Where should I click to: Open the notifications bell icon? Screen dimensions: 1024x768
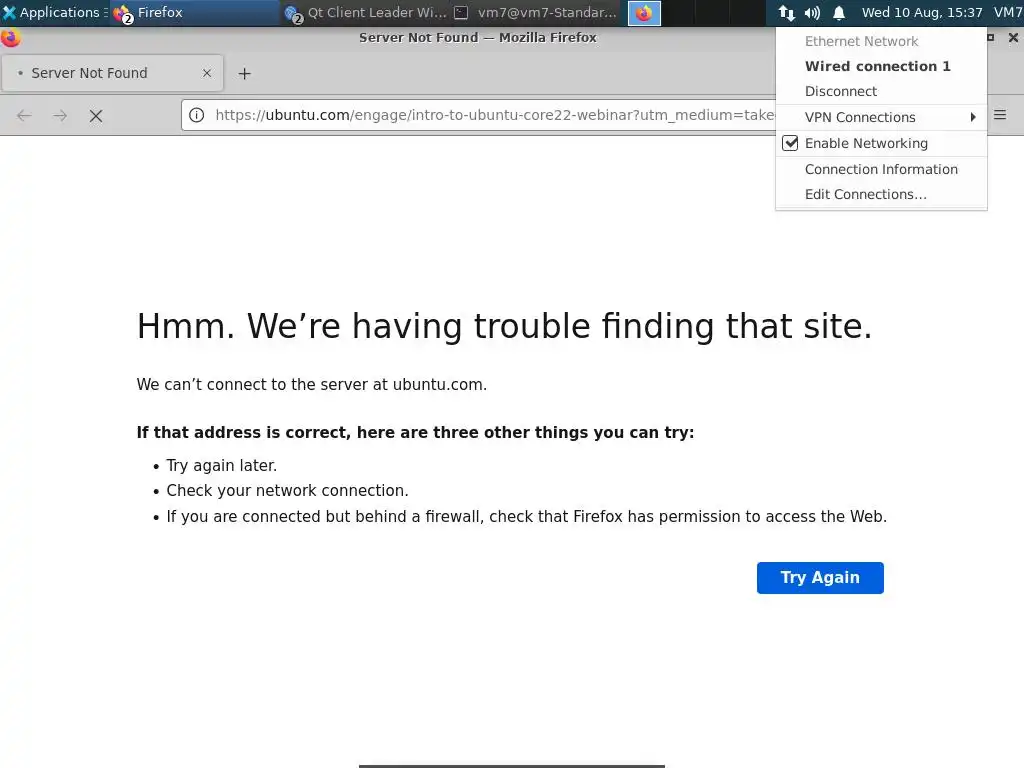pos(839,12)
